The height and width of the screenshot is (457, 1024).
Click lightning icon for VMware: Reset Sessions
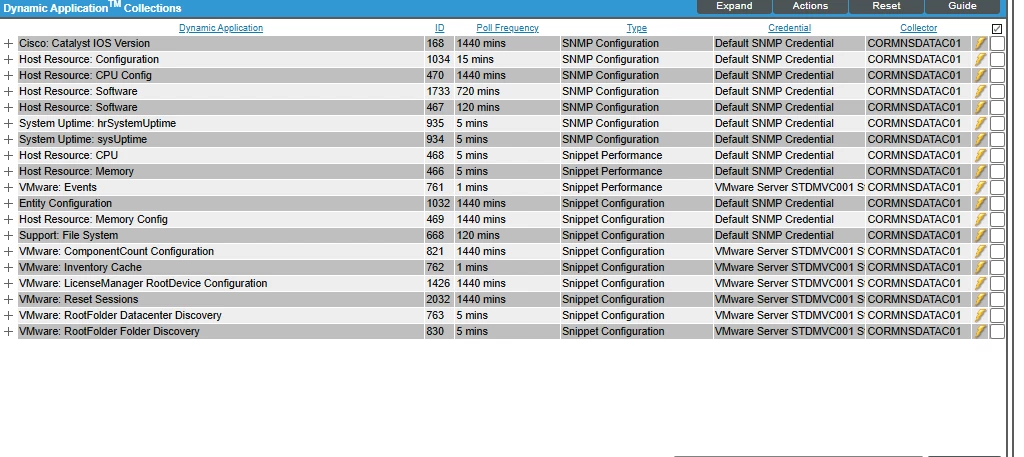[980, 300]
